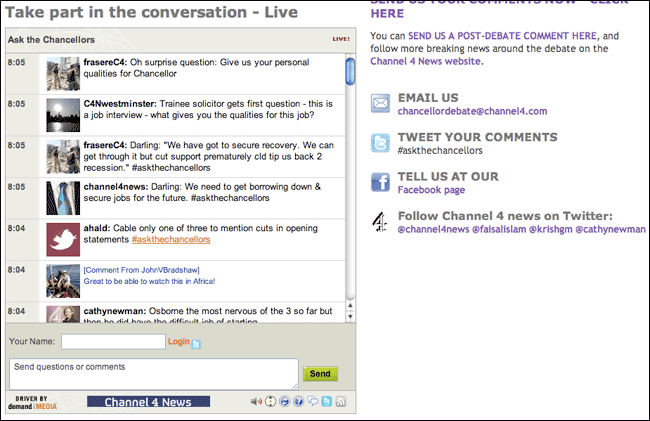Click the Twitter bird icon beside Tweet Your Comments
The height and width of the screenshot is (421, 650).
tap(380, 143)
